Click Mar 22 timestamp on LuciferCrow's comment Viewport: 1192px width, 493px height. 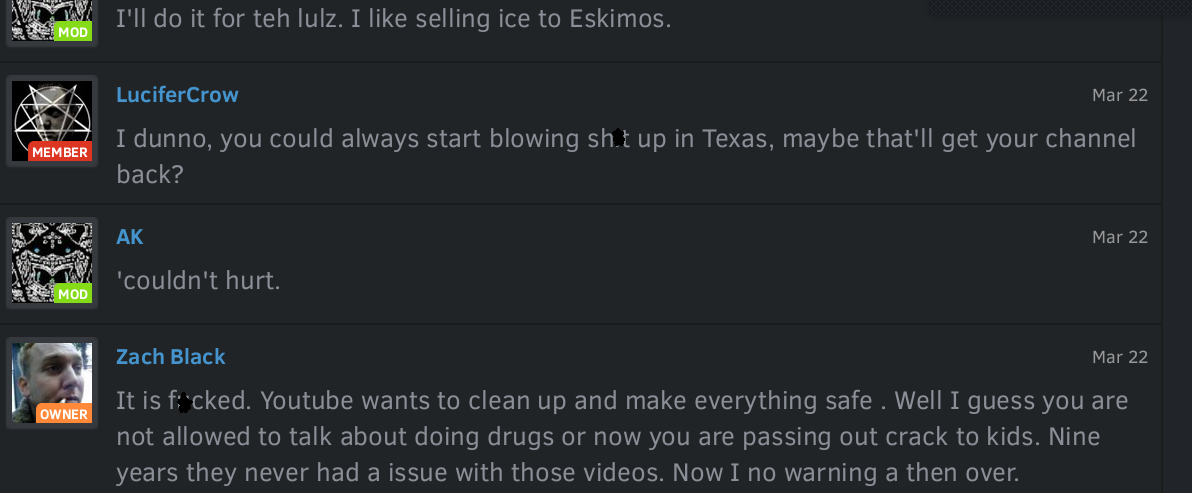tap(1120, 95)
